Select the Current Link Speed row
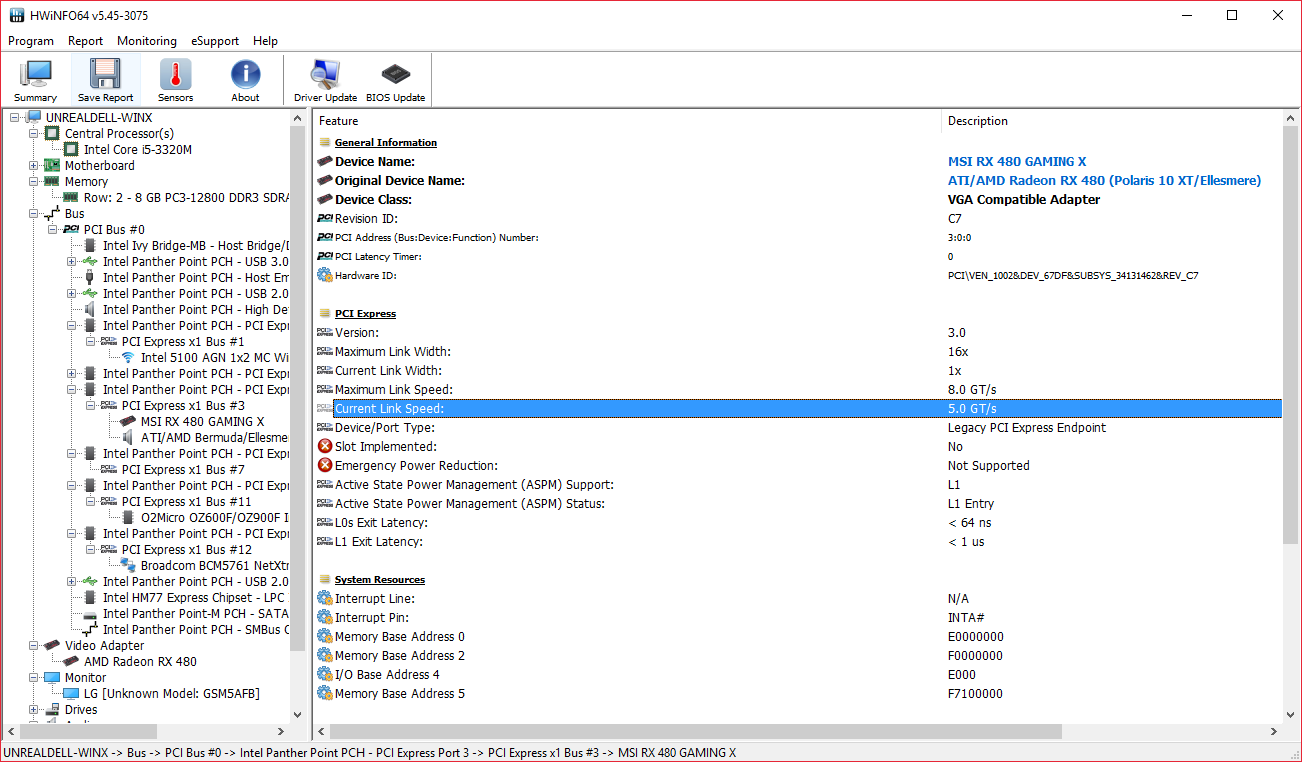This screenshot has height=762, width=1302. click(x=798, y=408)
